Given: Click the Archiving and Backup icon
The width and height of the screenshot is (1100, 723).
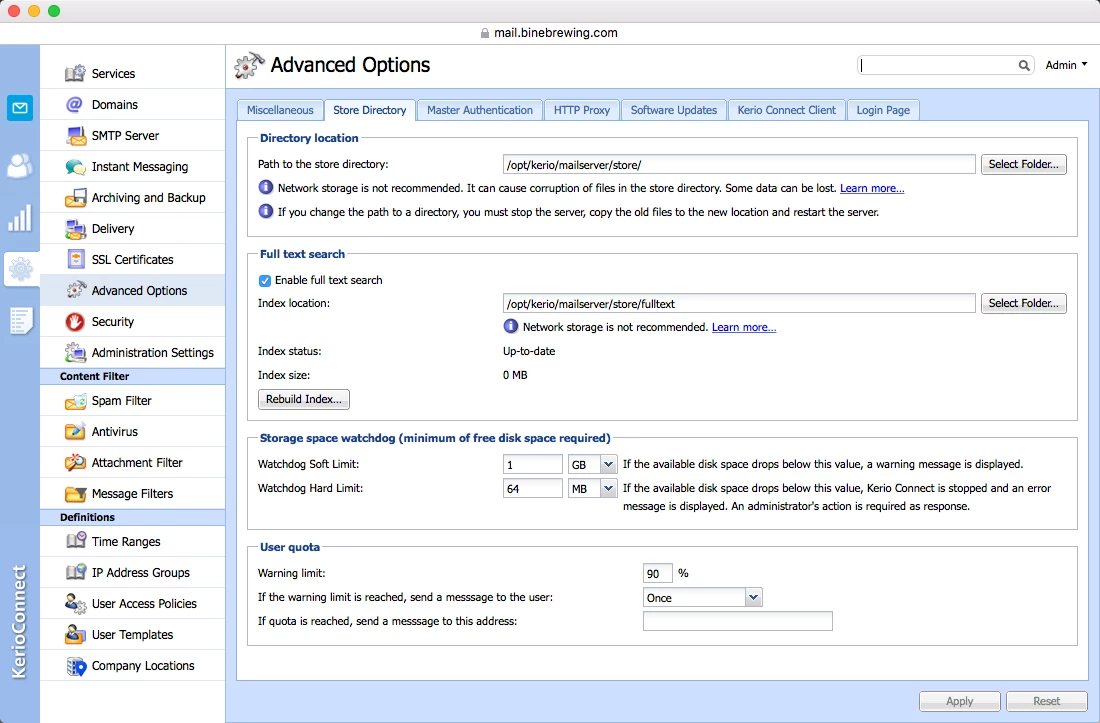Looking at the screenshot, I should tap(75, 198).
